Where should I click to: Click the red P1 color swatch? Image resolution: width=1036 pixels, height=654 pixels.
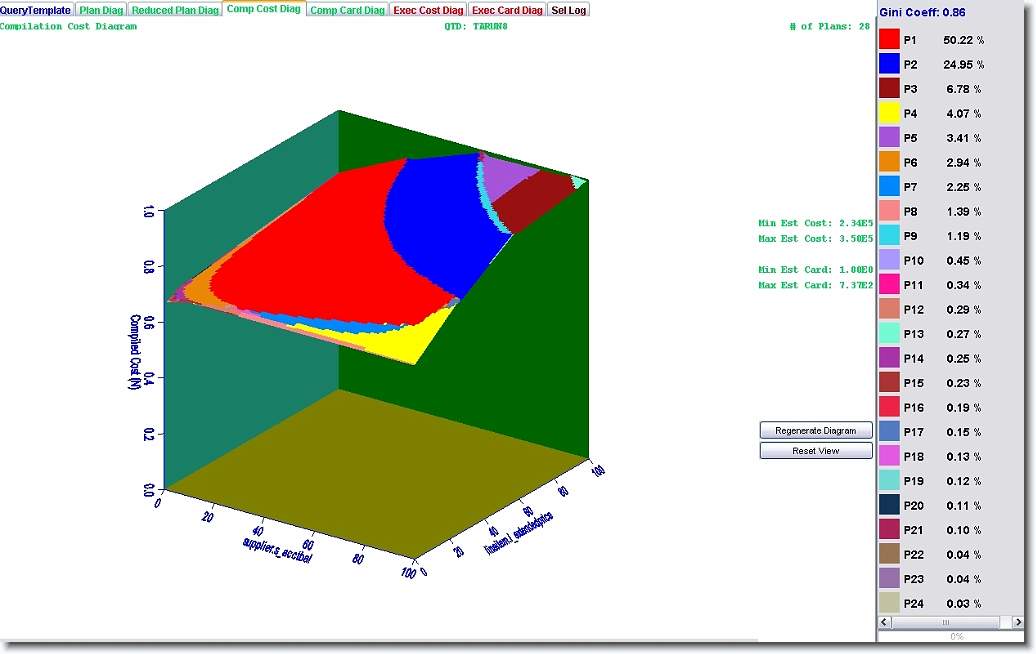tap(889, 40)
